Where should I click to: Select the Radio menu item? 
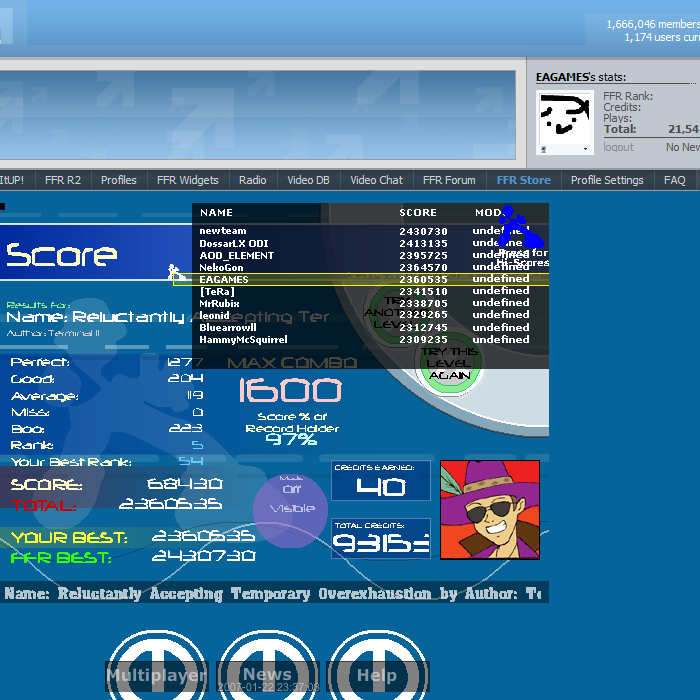click(252, 180)
